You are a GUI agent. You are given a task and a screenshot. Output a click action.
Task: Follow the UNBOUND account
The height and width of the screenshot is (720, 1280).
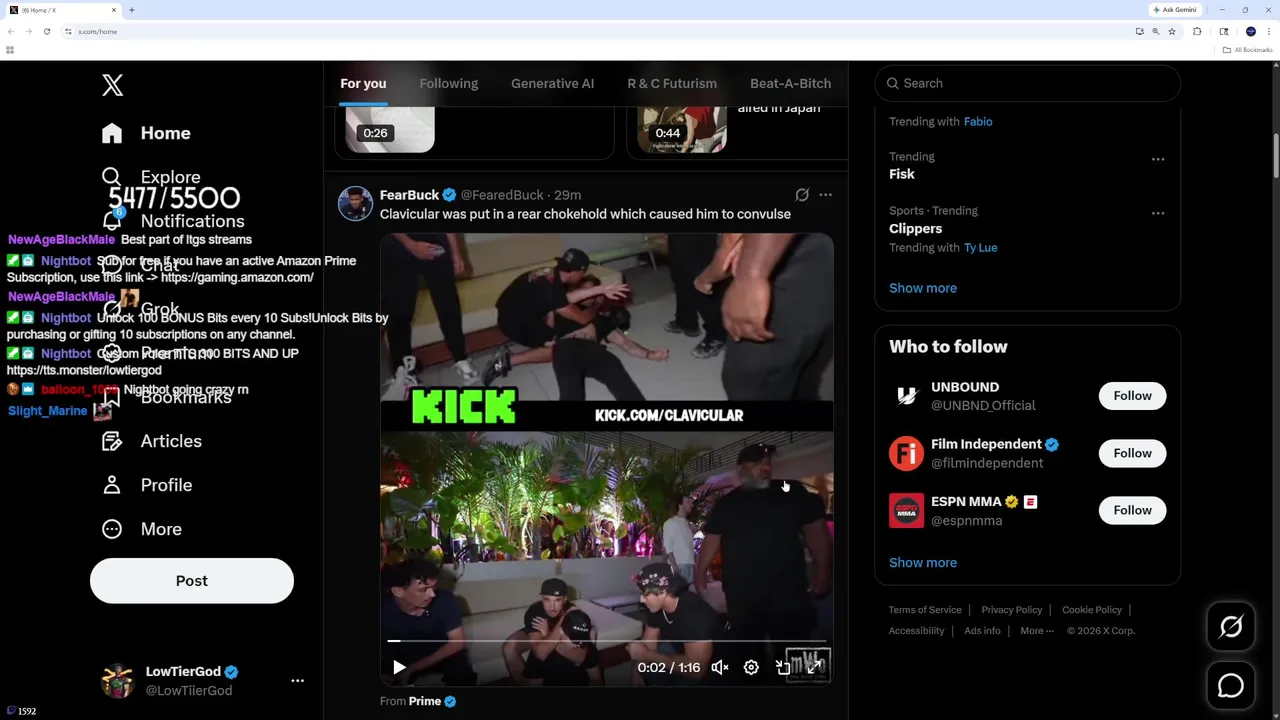click(x=1133, y=396)
